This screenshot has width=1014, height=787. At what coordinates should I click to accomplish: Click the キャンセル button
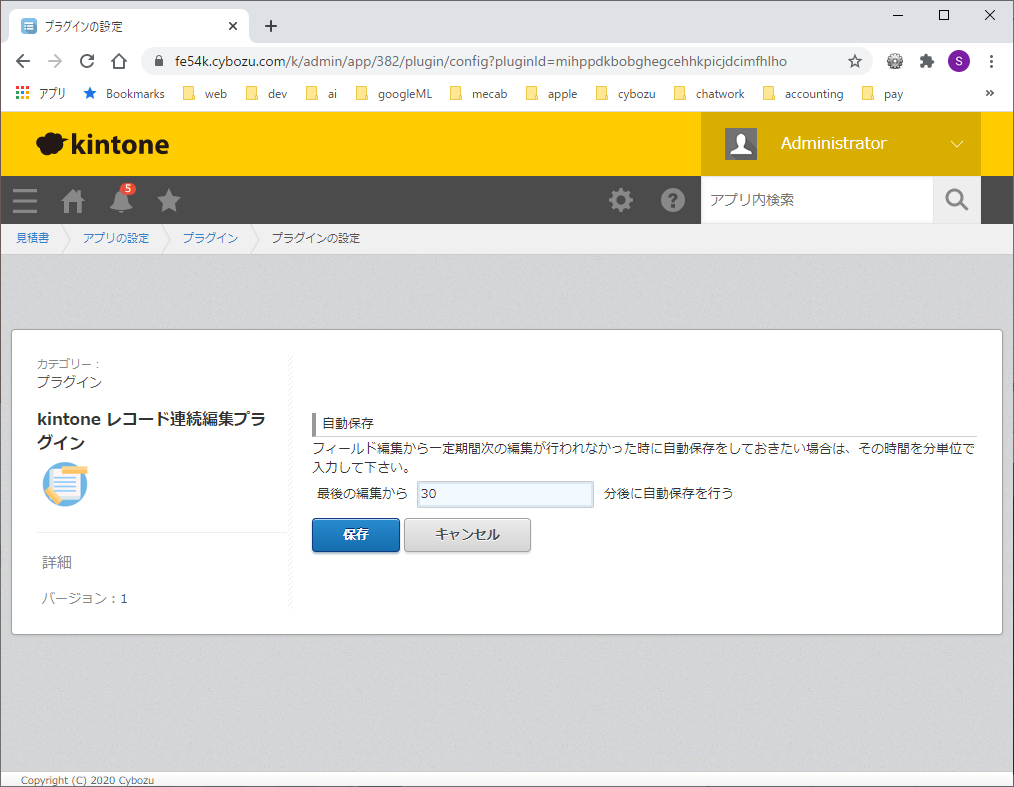tap(468, 535)
